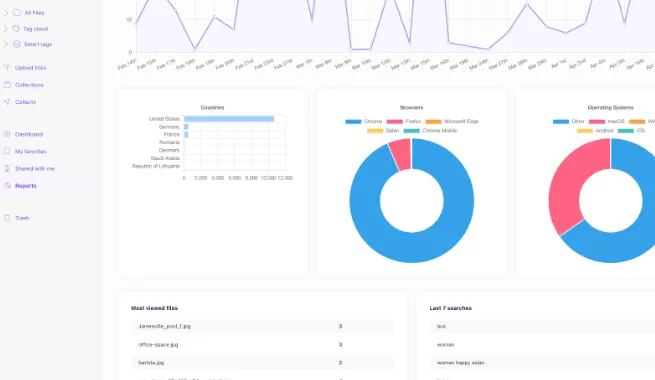This screenshot has height=380, width=655.
Task: Click the Upload links icon
Action: 7,67
